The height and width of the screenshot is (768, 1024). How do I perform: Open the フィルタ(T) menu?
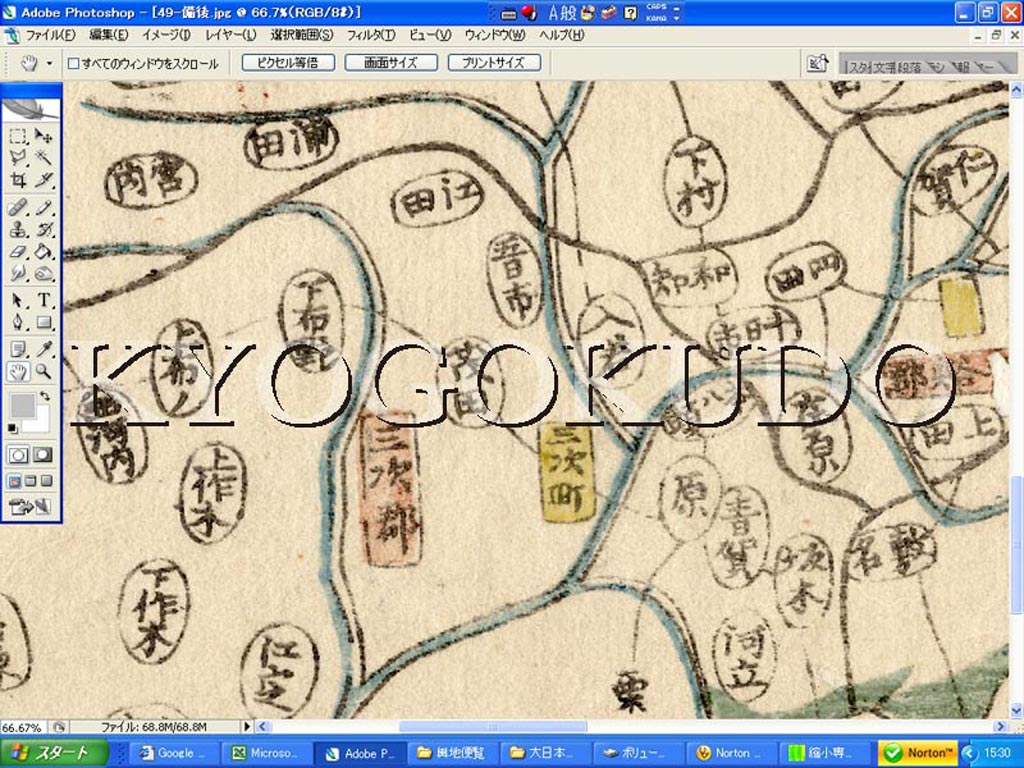coord(370,35)
